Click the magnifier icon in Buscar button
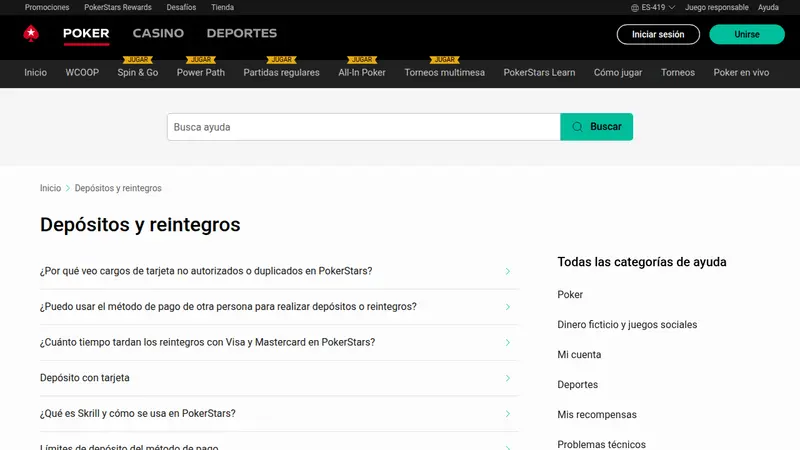This screenshot has width=800, height=450. click(577, 127)
